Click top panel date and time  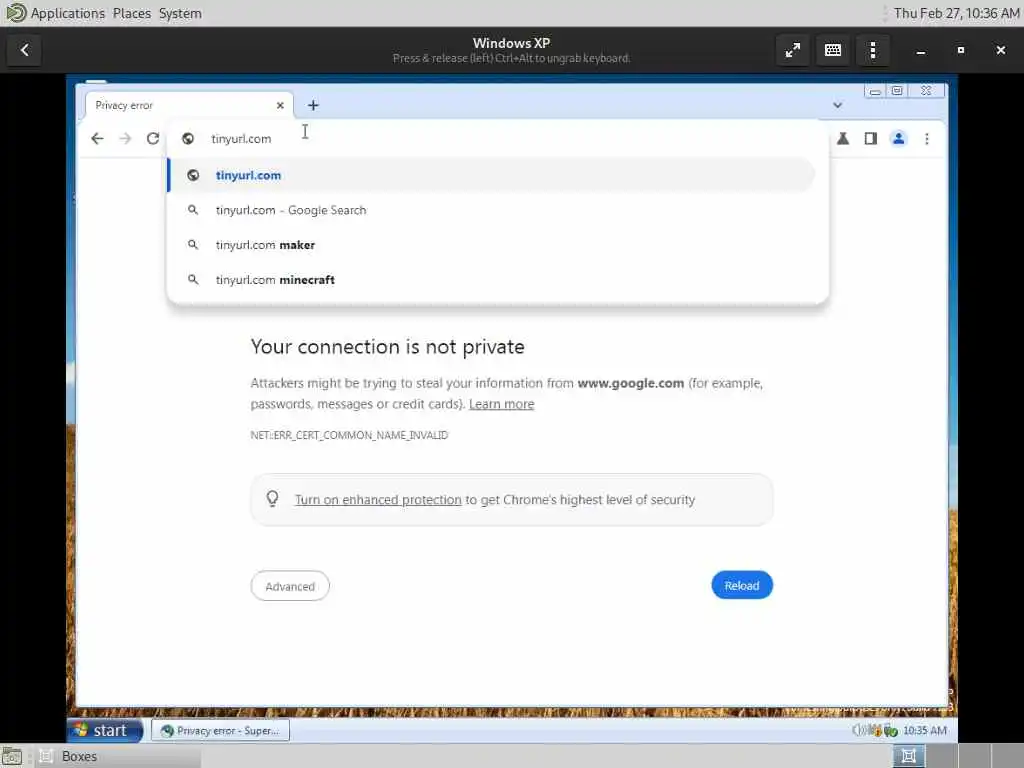pos(956,13)
